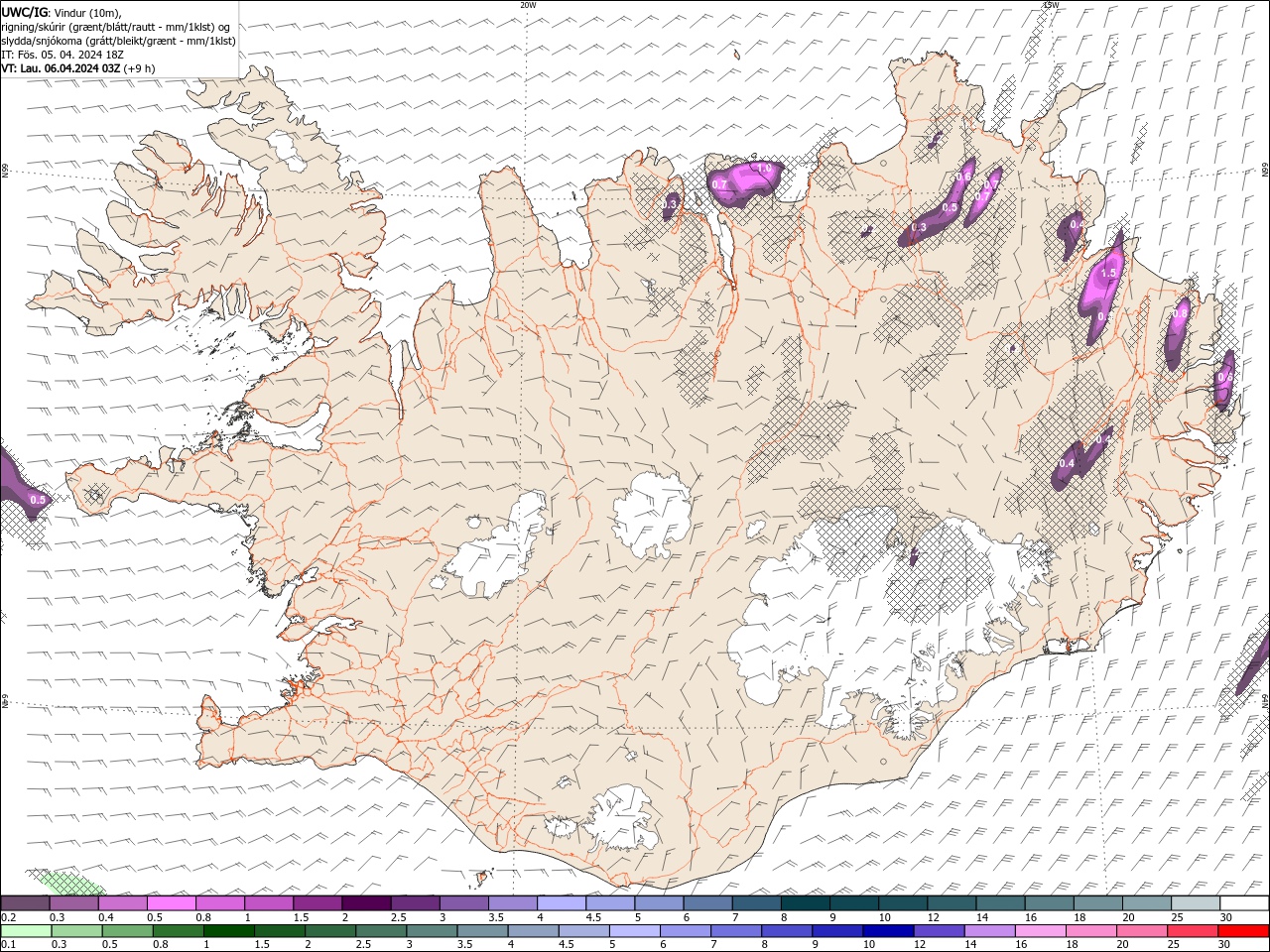The width and height of the screenshot is (1270, 952).
Task: Click upper legend swatch between 0.2 and 0.3
Action: 25,902
